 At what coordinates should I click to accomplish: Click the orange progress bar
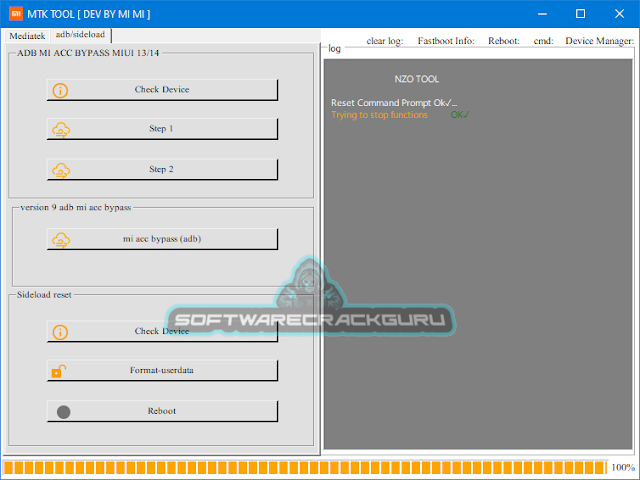[x=305, y=467]
